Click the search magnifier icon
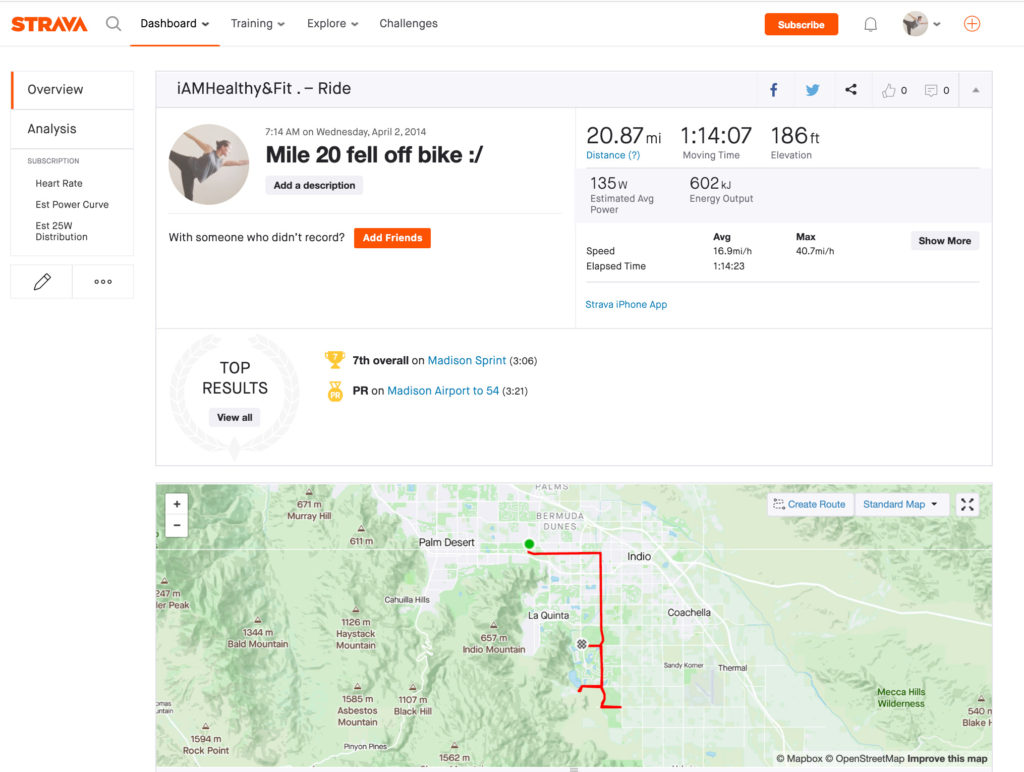 (x=113, y=24)
